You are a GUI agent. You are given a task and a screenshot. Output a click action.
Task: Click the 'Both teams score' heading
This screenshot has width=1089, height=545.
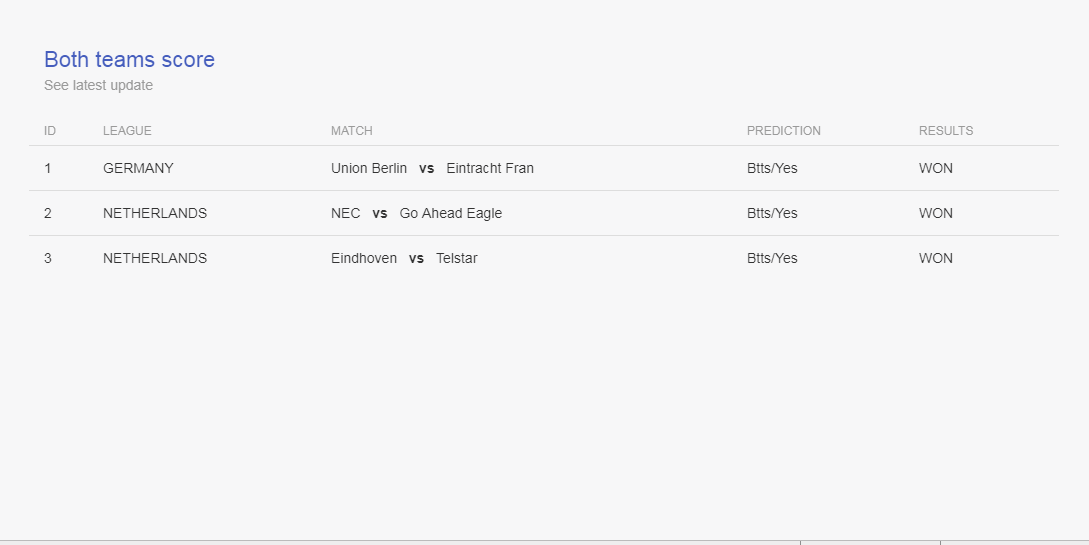(129, 60)
